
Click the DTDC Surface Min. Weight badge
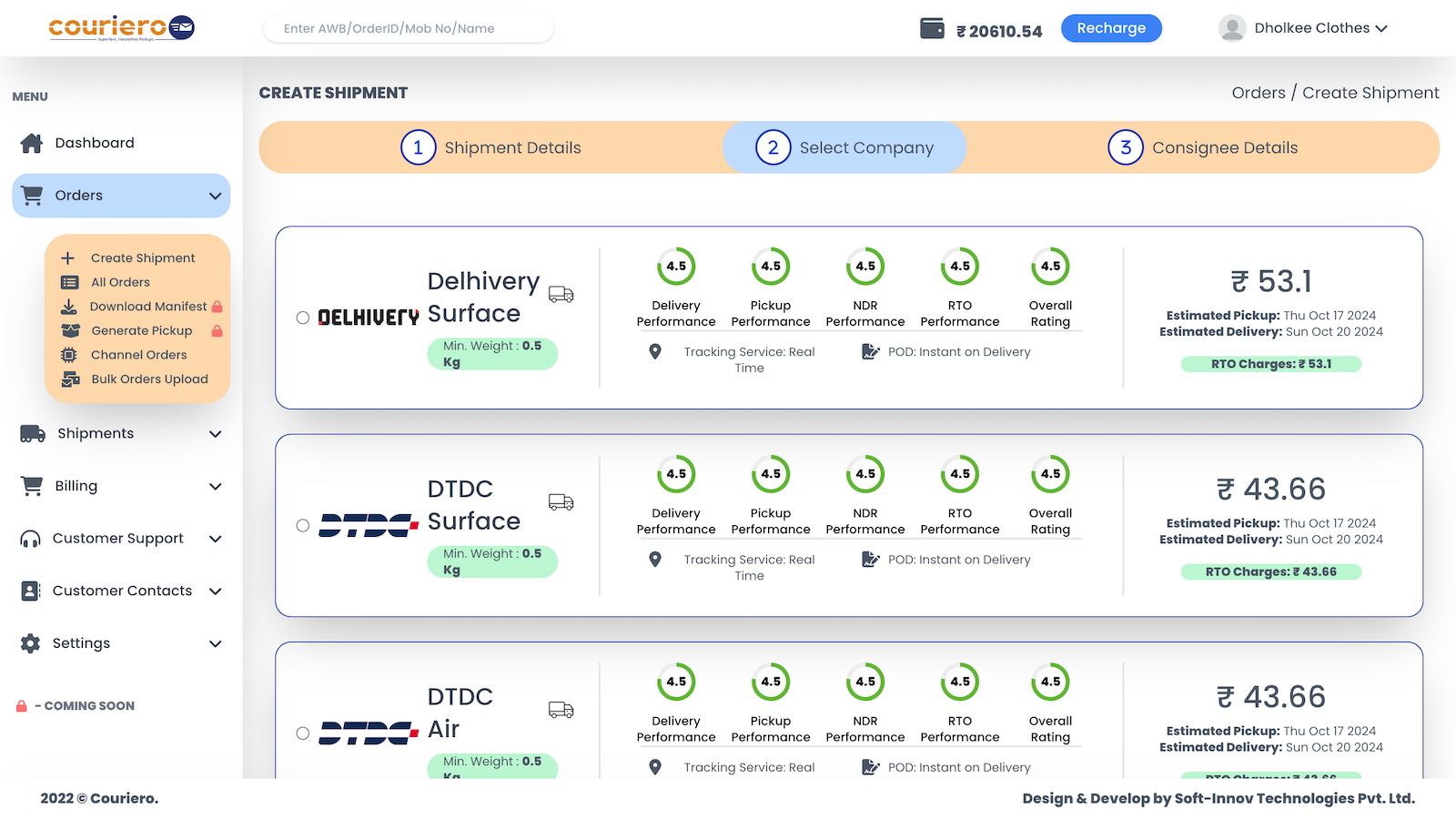pyautogui.click(x=492, y=561)
